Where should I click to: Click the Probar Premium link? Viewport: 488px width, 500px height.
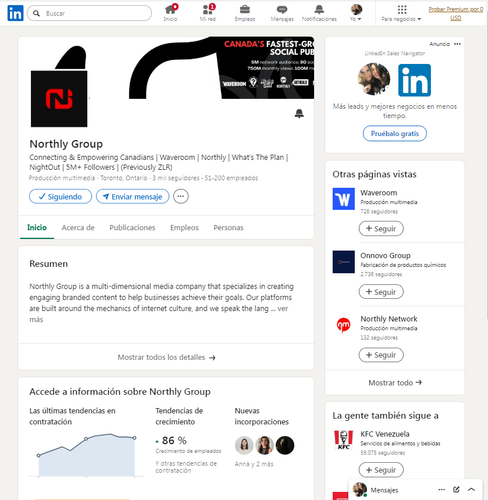tap(456, 13)
